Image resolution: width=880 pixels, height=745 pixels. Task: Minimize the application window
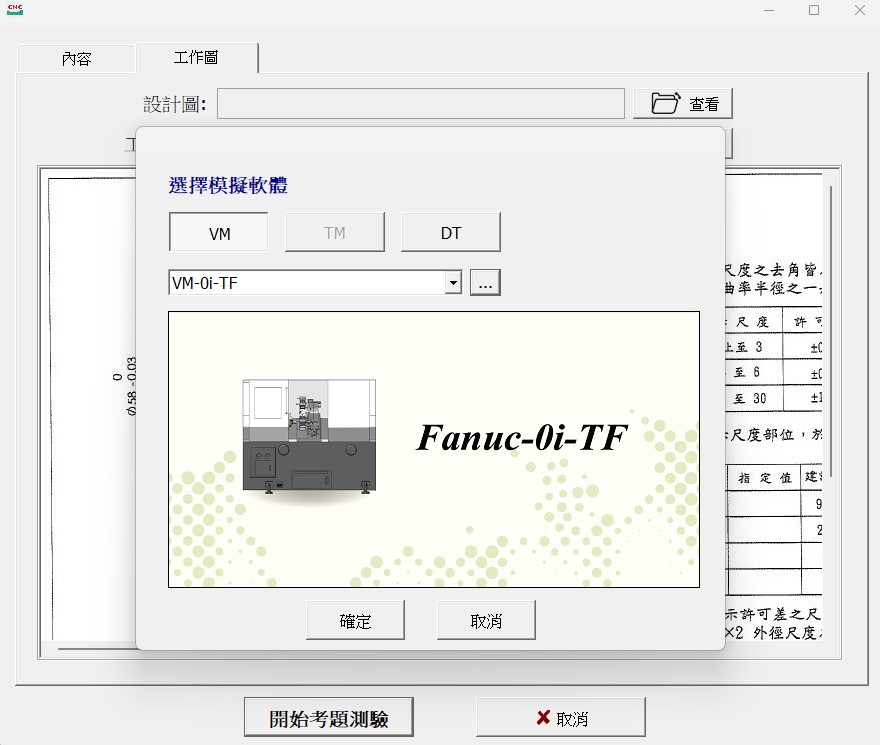tap(769, 10)
